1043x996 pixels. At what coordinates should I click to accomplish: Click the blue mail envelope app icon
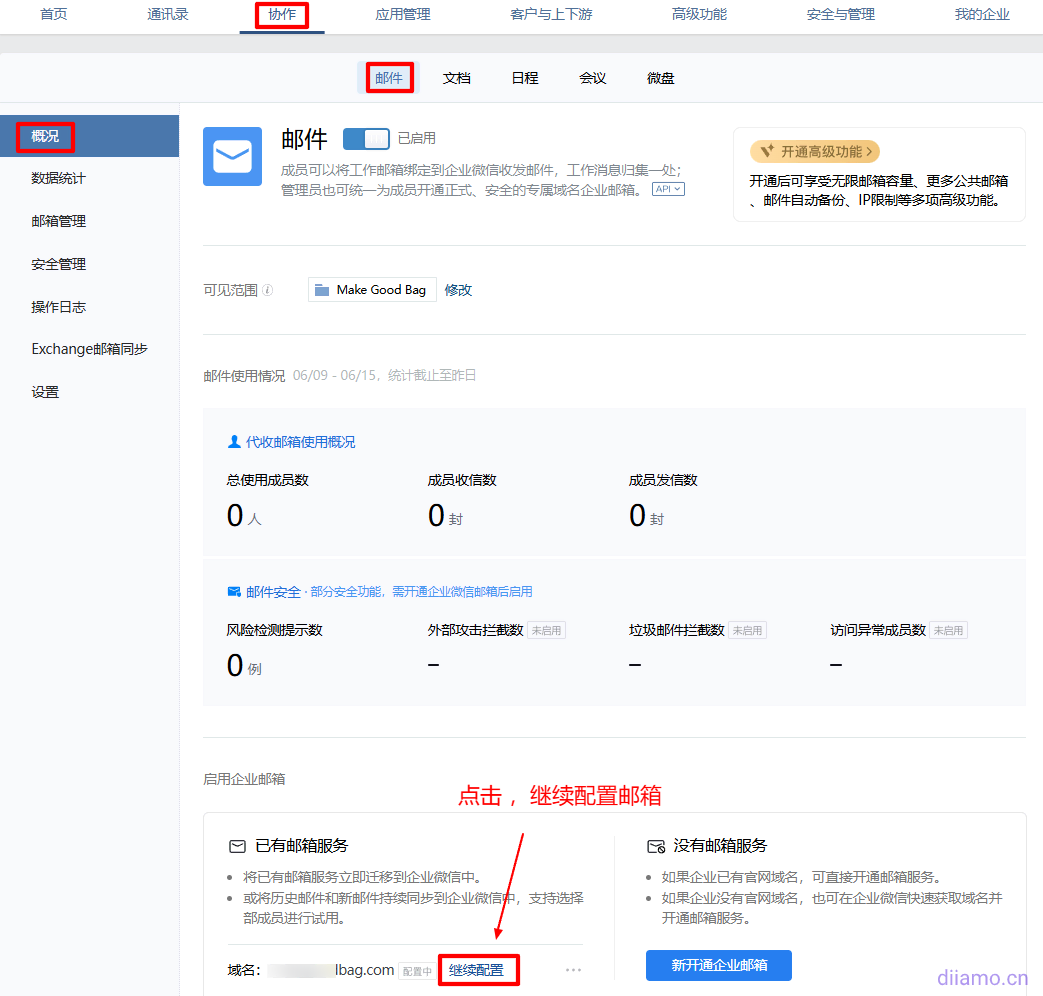point(232,156)
